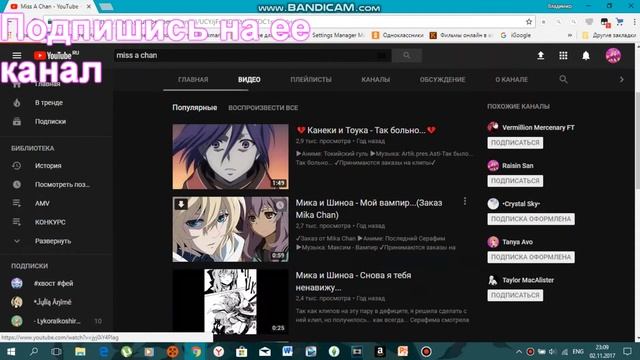Click ВОСПРОИЗВЕСТИ ВСЕ
The width and height of the screenshot is (640, 360).
pyautogui.click(x=263, y=108)
